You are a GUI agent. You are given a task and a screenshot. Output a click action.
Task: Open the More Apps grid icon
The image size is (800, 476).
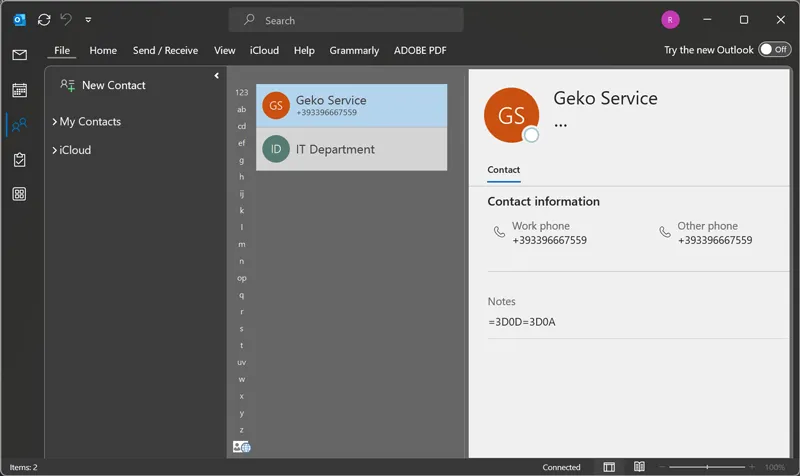pyautogui.click(x=19, y=194)
